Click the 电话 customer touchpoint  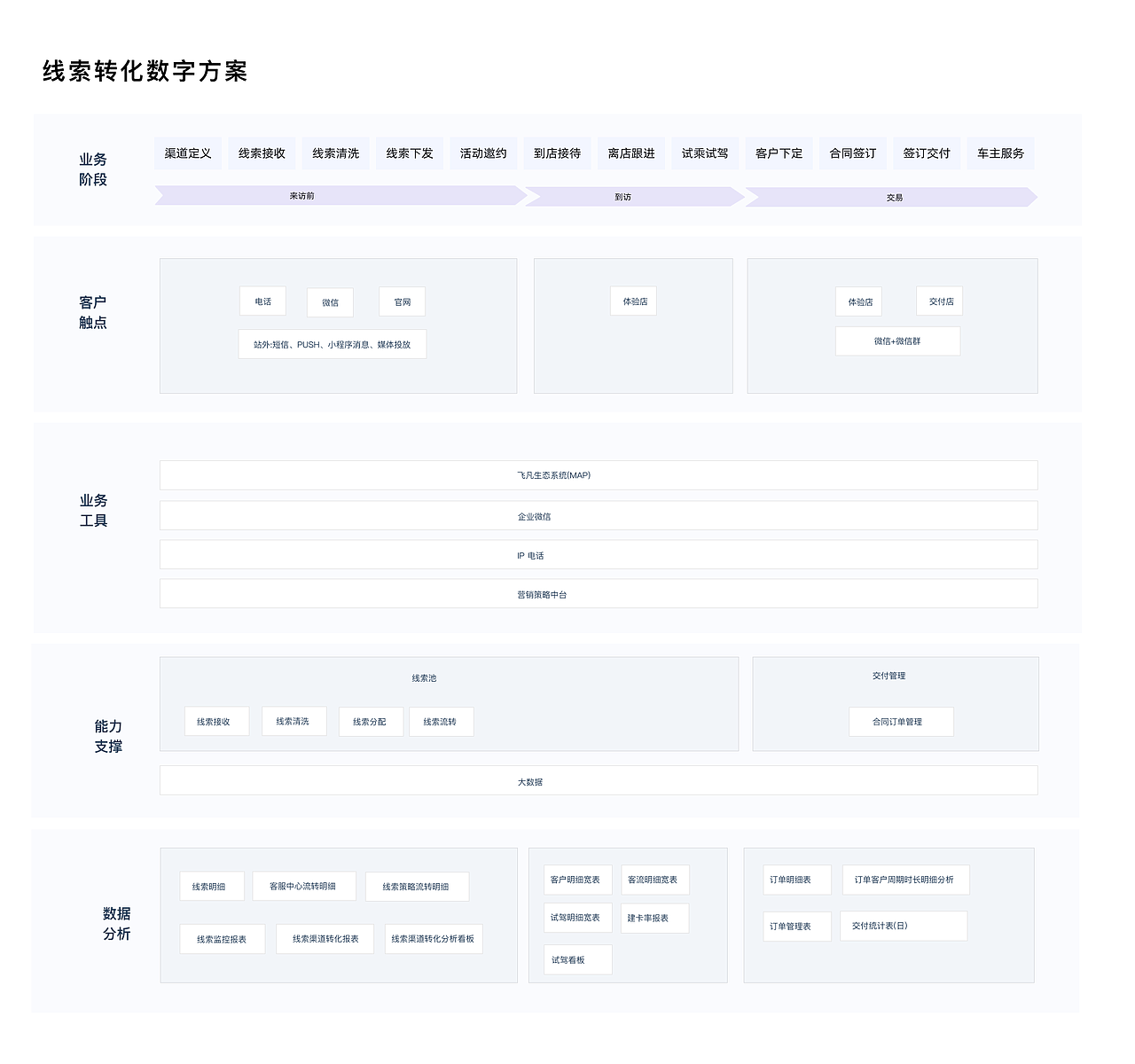click(262, 301)
